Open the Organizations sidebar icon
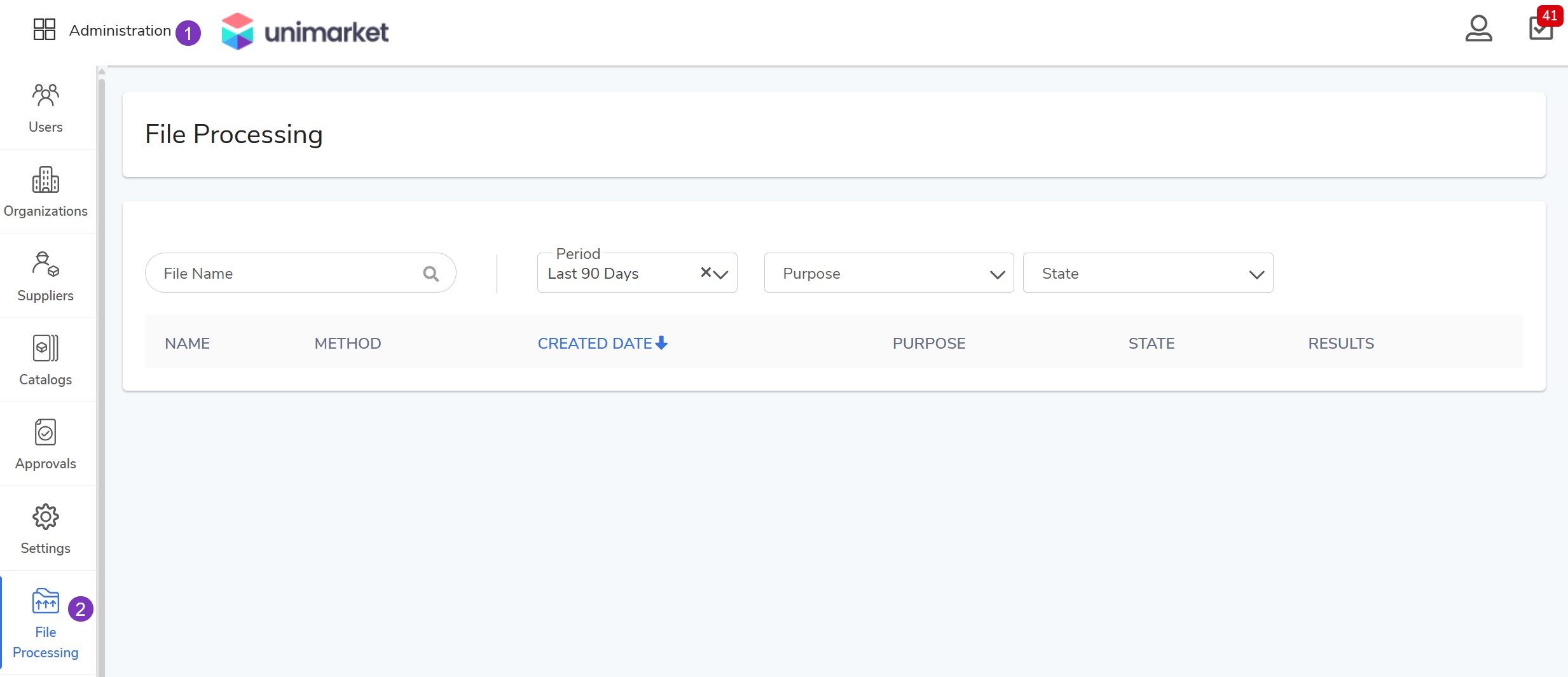 [x=46, y=181]
